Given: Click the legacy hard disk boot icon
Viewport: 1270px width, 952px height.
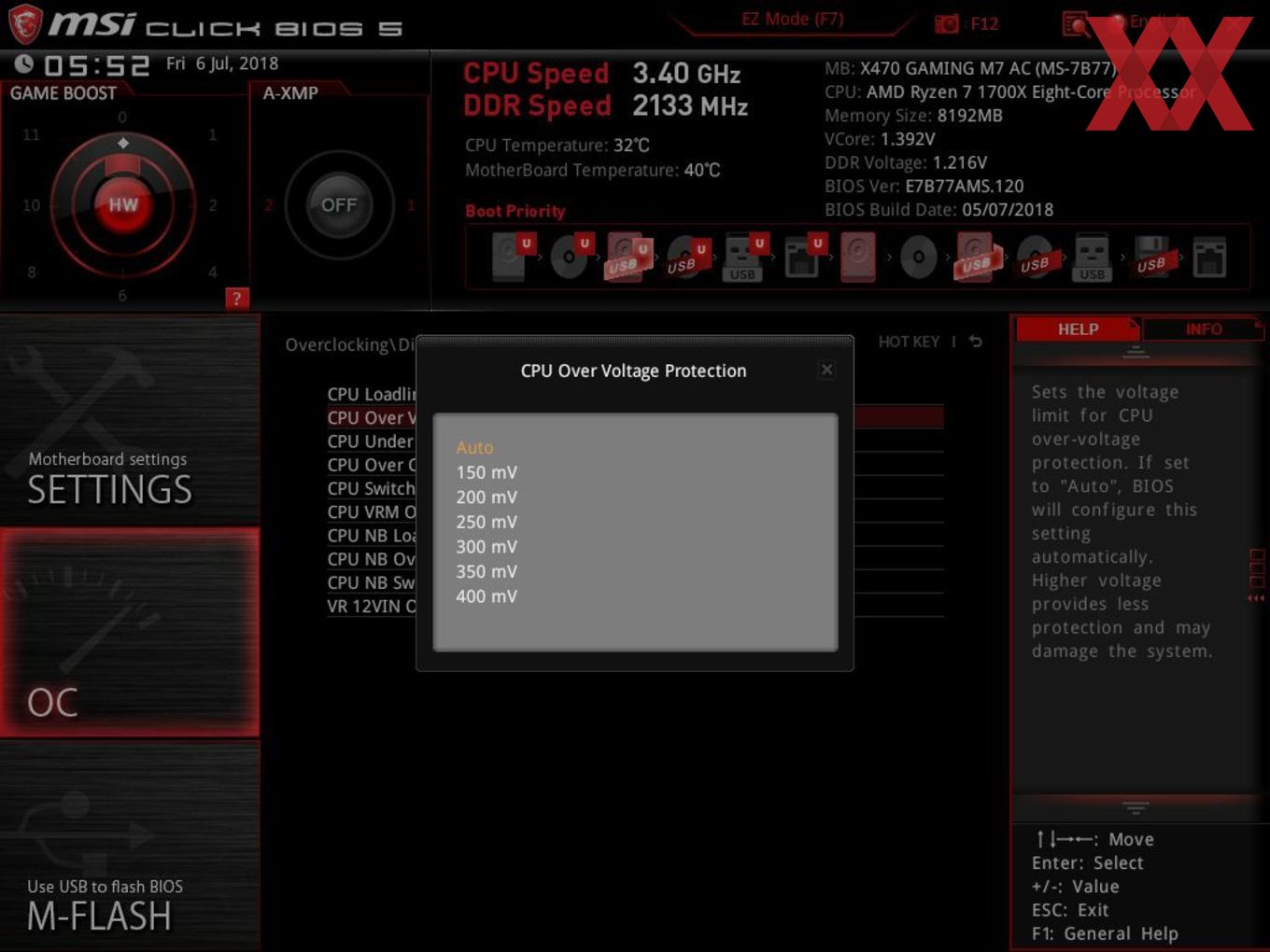Looking at the screenshot, I should [859, 257].
